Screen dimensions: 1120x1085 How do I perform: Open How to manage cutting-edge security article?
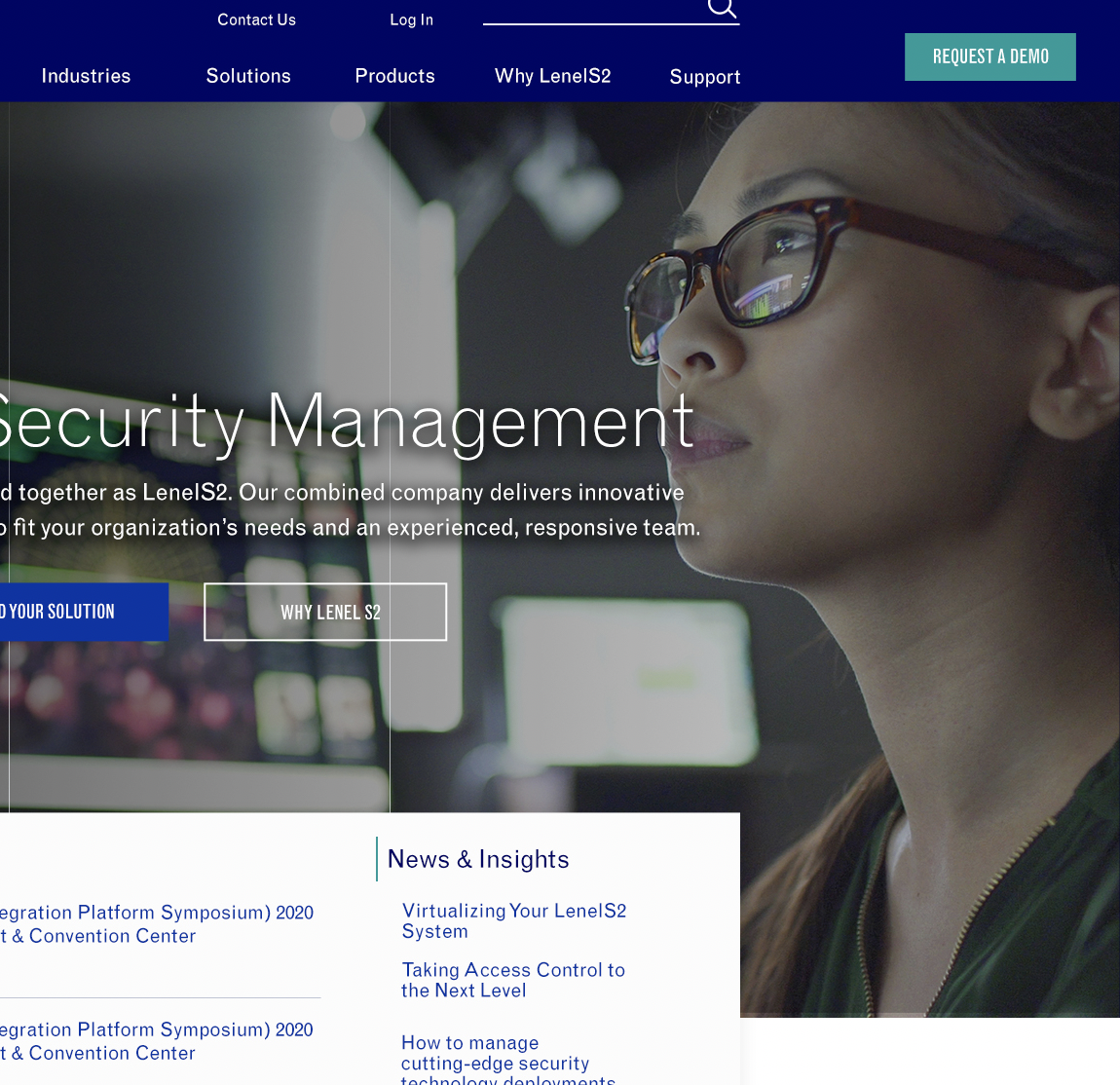coord(507,1060)
